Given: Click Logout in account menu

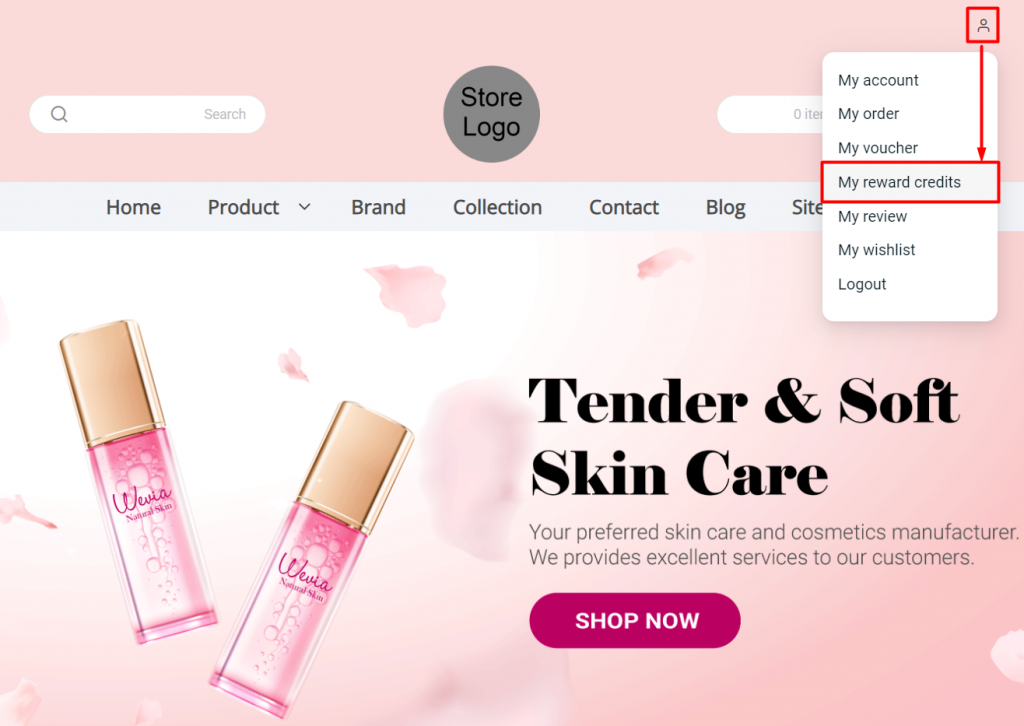Looking at the screenshot, I should (862, 284).
